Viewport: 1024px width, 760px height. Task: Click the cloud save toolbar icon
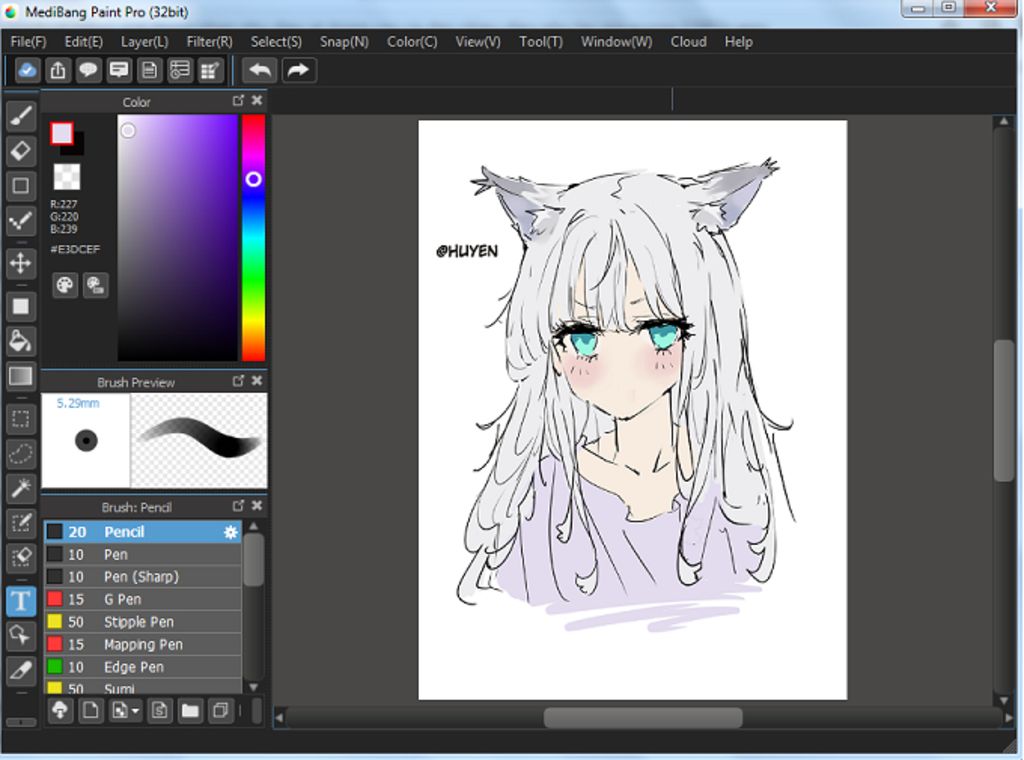pyautogui.click(x=27, y=71)
